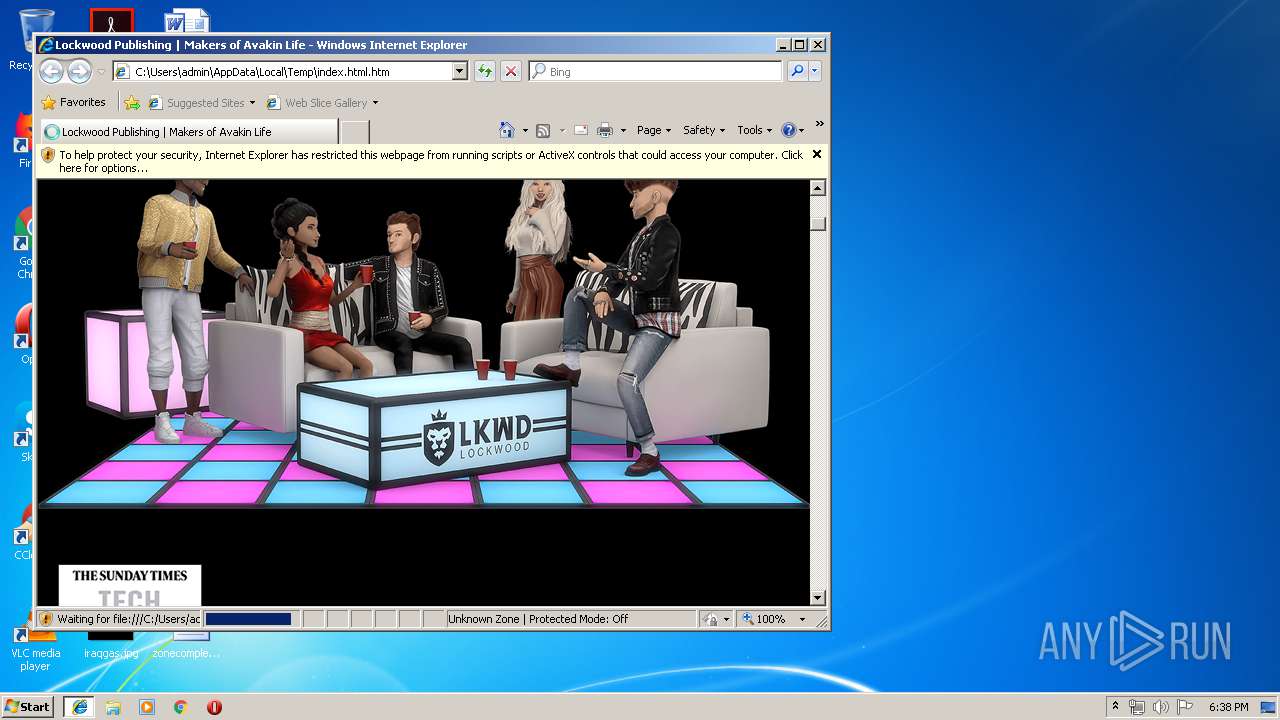Click the magnifier Search button
The image size is (1280, 720).
797,71
